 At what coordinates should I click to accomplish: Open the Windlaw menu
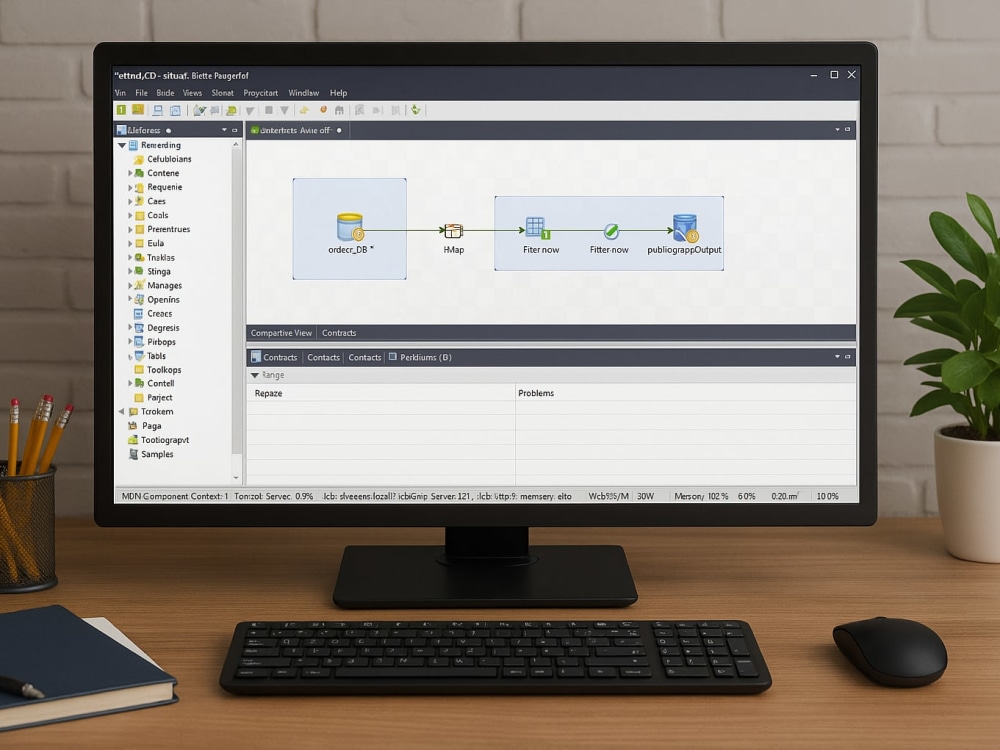point(304,93)
